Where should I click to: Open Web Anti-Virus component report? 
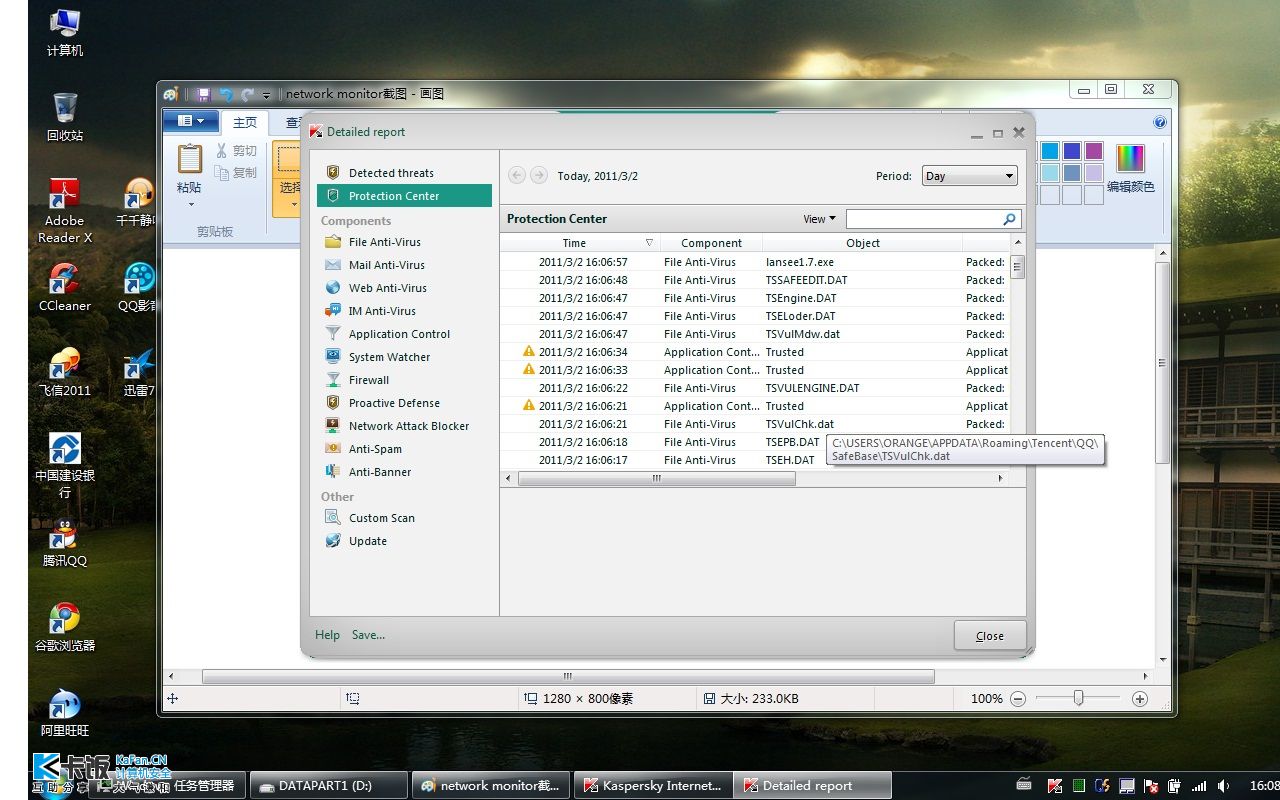pyautogui.click(x=387, y=288)
